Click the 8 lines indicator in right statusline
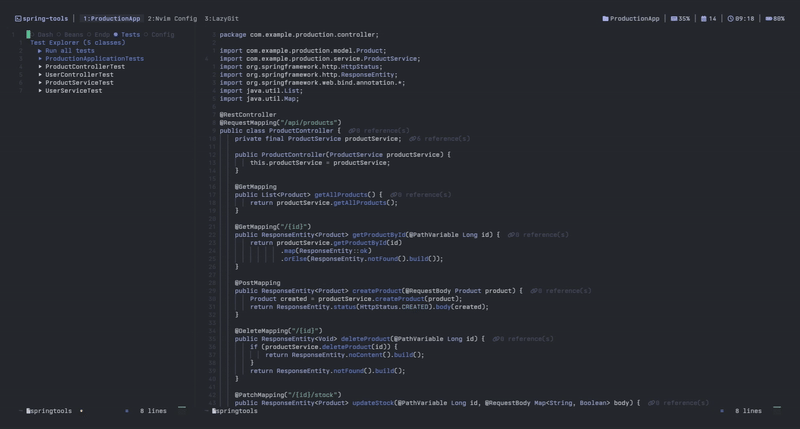 (748, 411)
